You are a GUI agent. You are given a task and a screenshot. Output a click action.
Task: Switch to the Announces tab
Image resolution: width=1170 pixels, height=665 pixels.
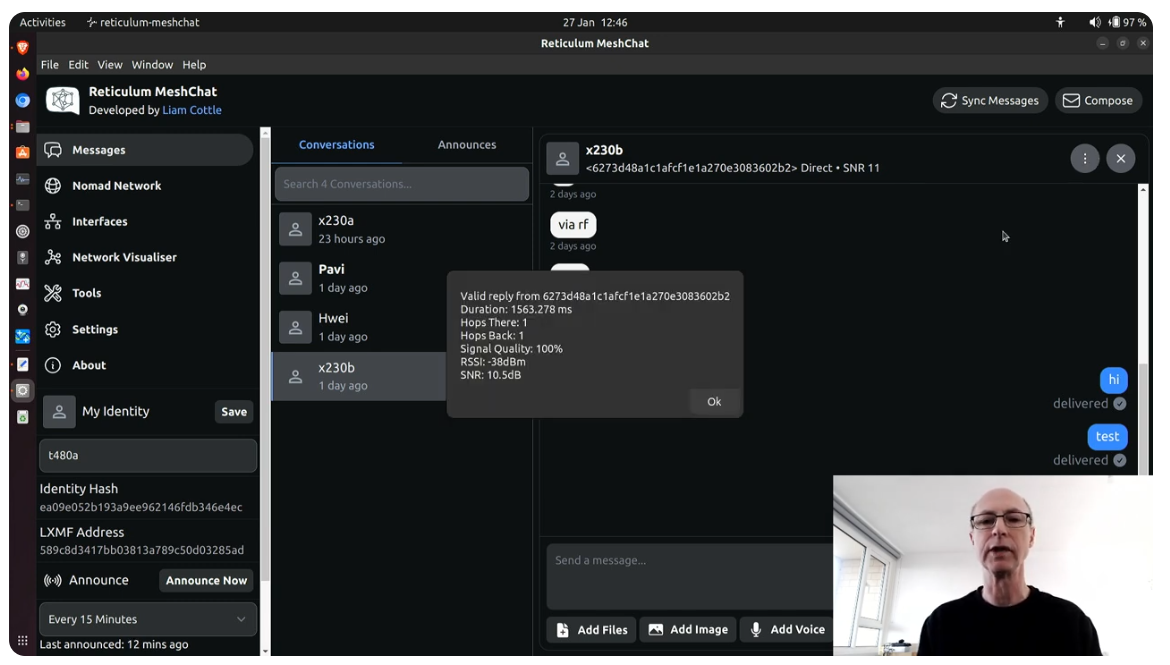pyautogui.click(x=466, y=145)
